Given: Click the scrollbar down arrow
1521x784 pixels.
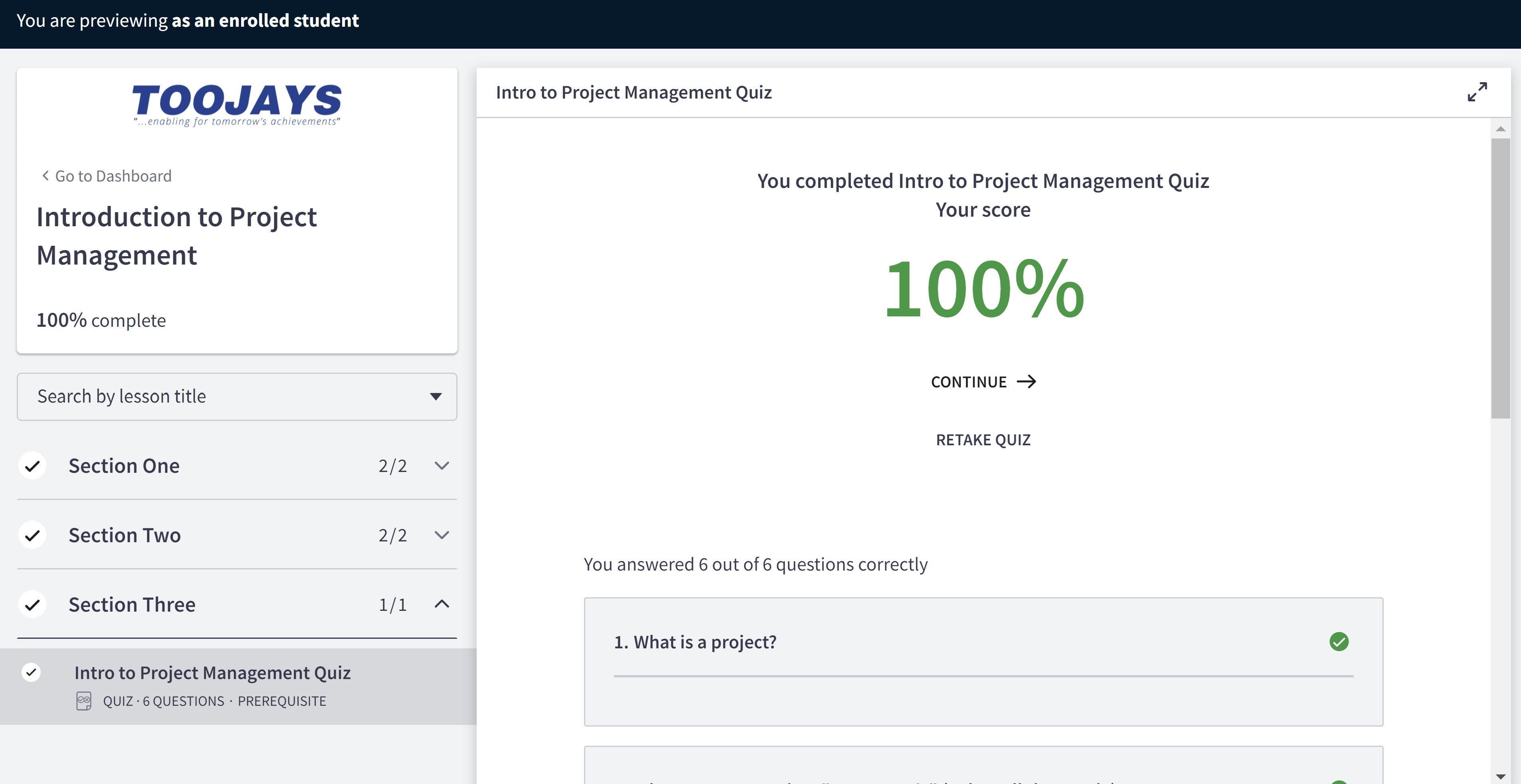Looking at the screenshot, I should (x=1500, y=776).
